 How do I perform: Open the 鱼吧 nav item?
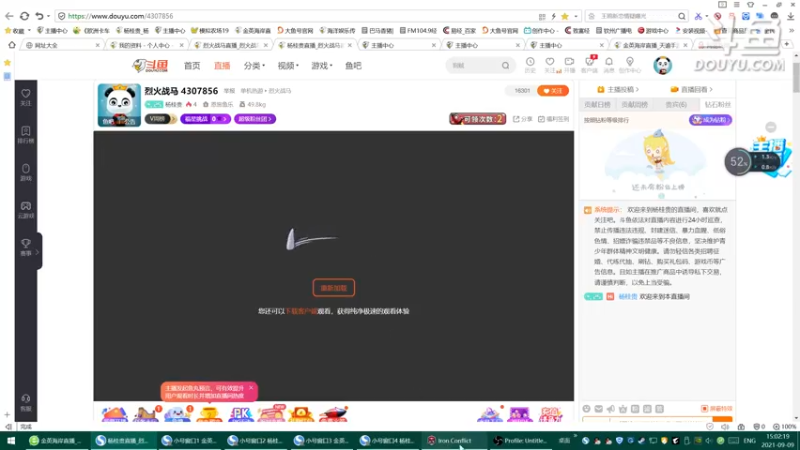[353, 66]
